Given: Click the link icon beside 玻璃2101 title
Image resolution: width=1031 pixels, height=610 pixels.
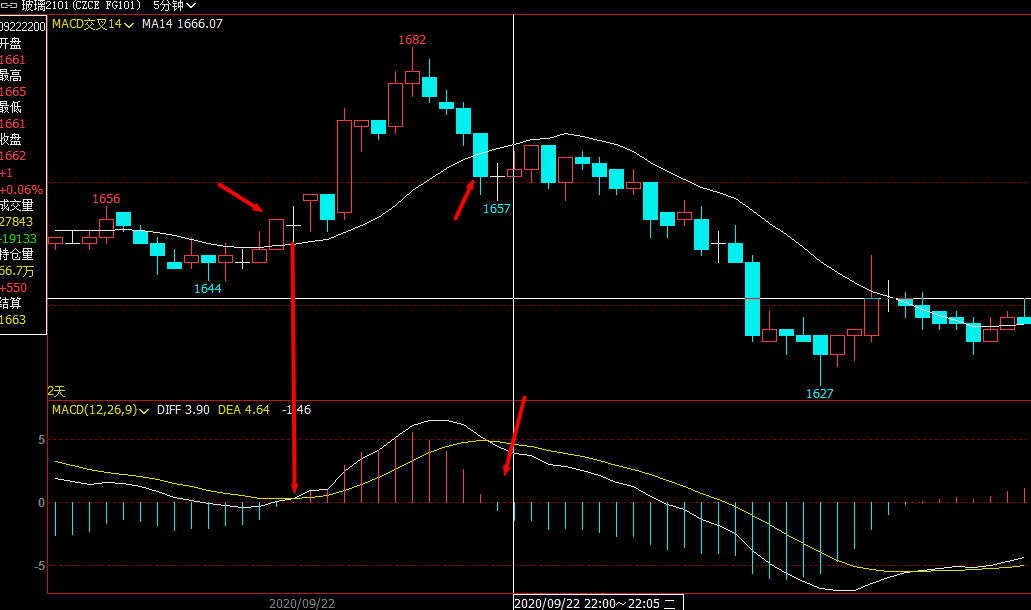Looking at the screenshot, I should [9, 6].
